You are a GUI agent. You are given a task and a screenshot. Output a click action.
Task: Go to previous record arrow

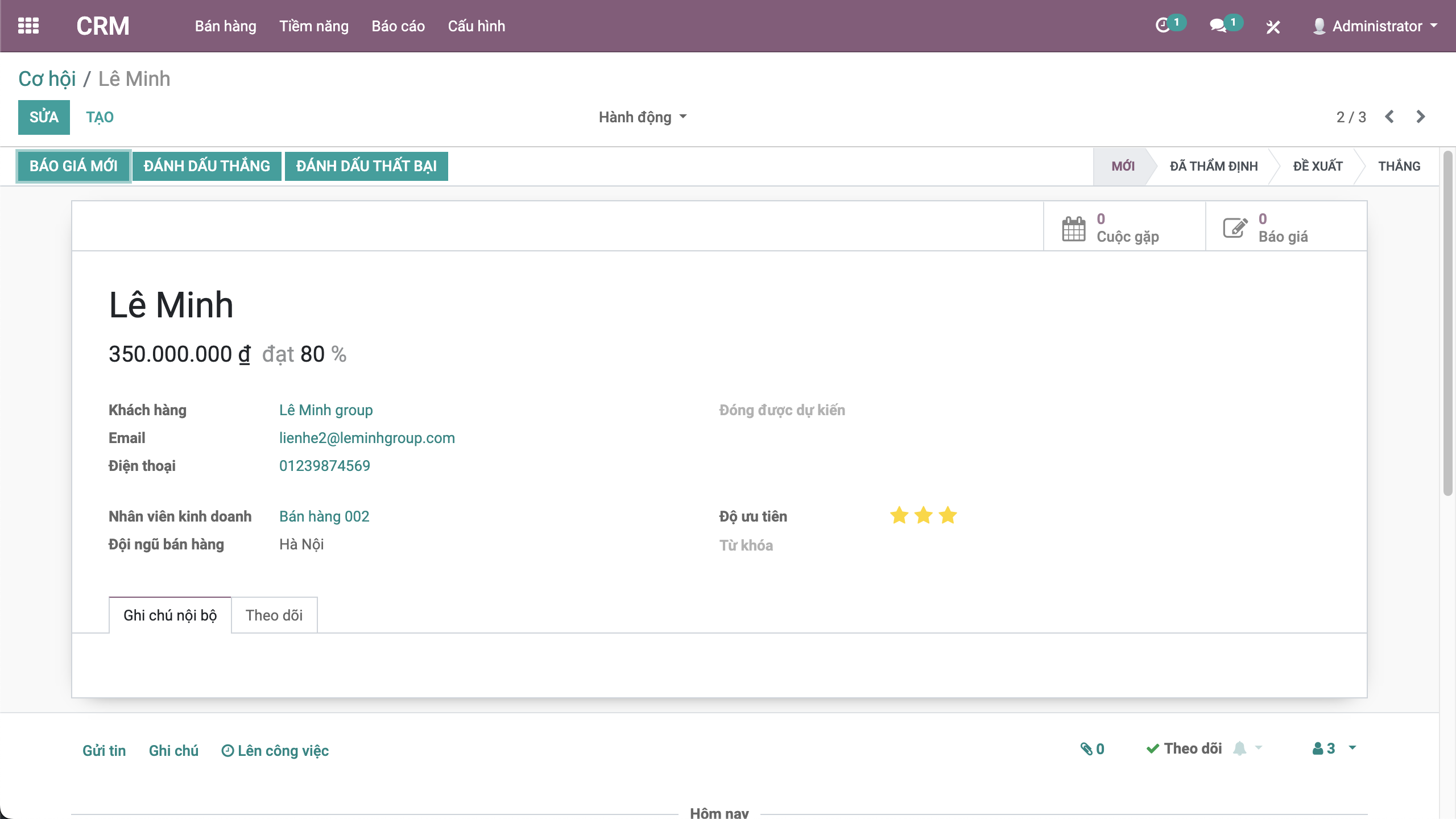tap(1389, 117)
